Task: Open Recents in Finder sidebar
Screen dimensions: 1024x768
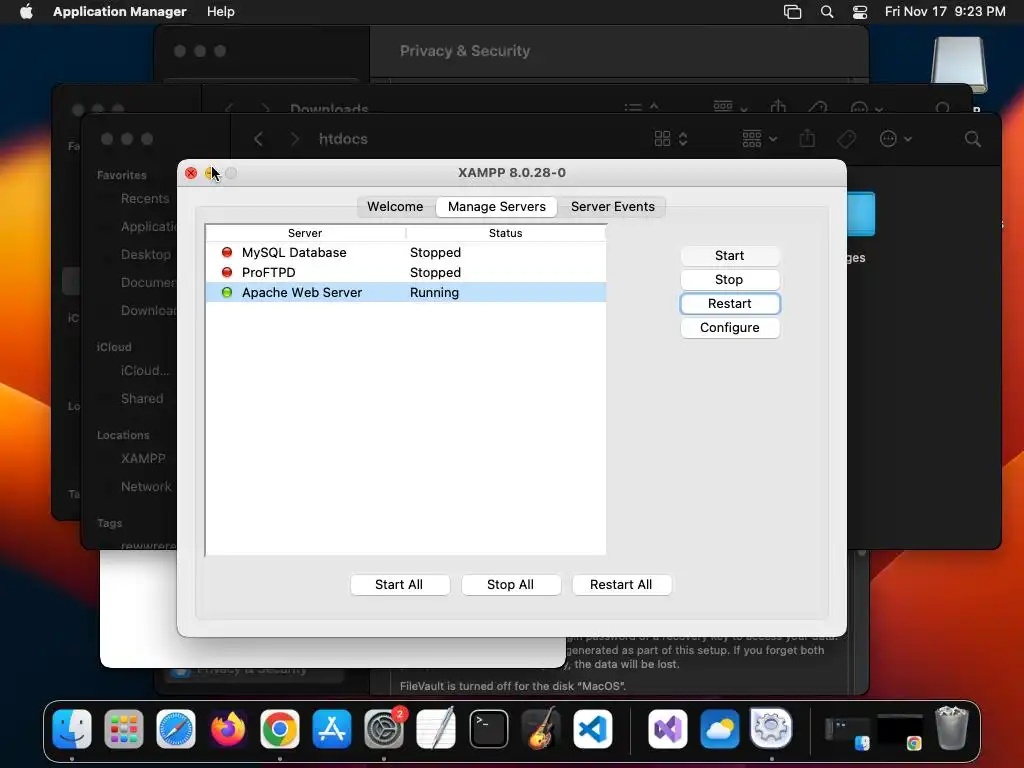Action: [x=144, y=199]
